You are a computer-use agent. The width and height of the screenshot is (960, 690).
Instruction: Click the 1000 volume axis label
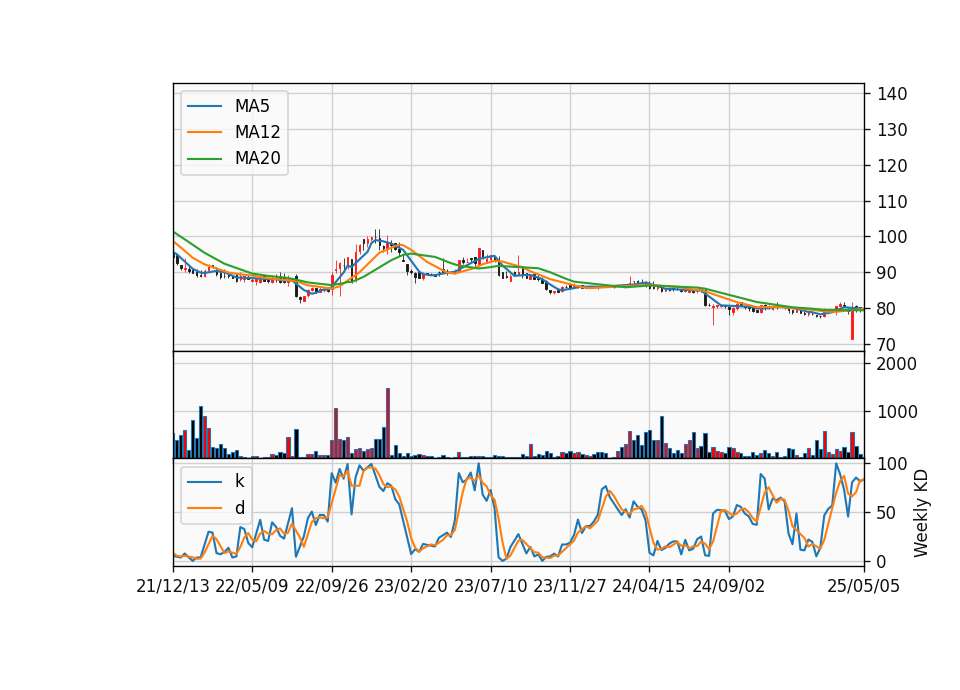click(x=897, y=412)
